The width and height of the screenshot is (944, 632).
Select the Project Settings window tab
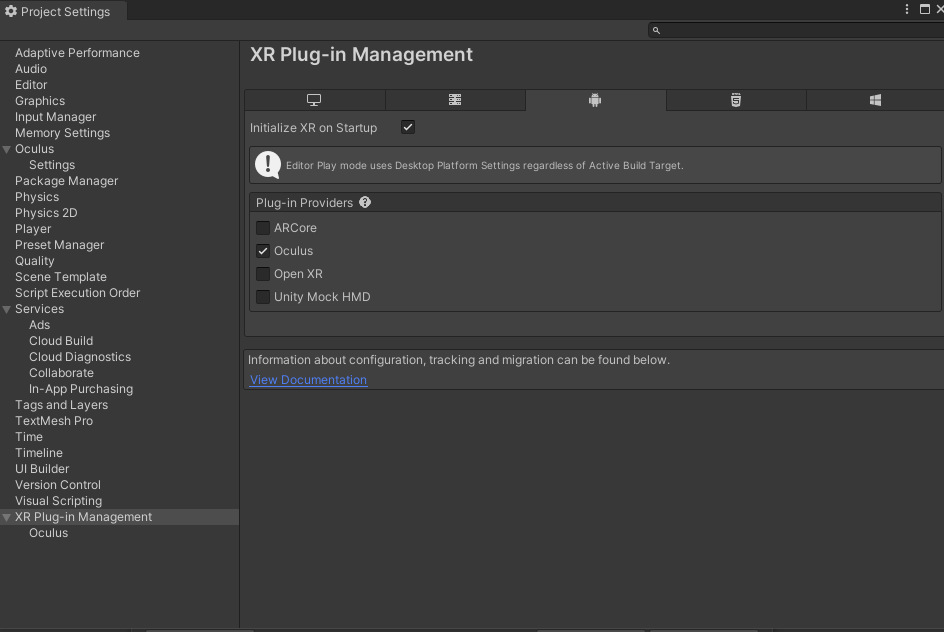[x=63, y=11]
